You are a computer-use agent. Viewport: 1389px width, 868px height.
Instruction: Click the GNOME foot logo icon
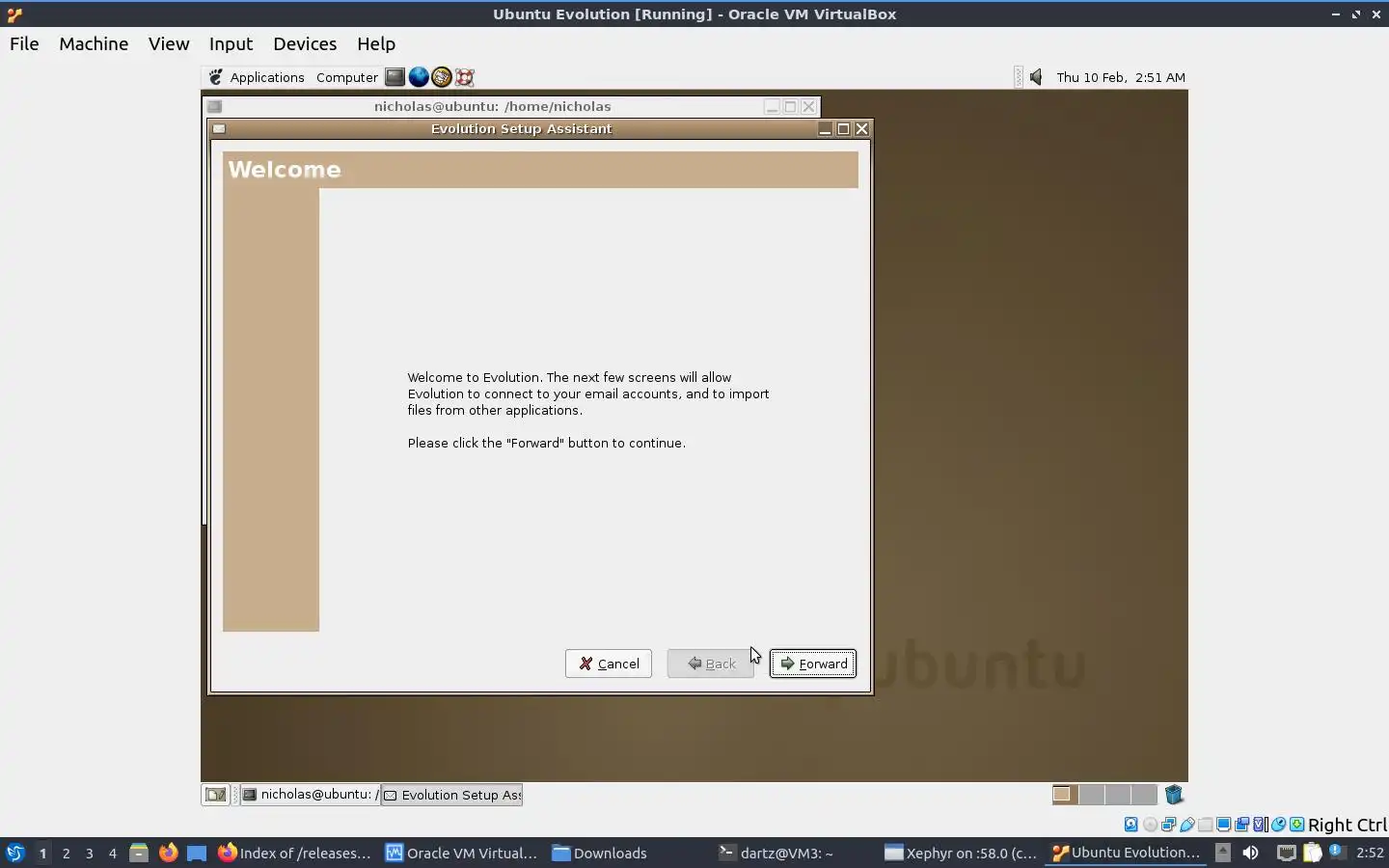pyautogui.click(x=216, y=77)
